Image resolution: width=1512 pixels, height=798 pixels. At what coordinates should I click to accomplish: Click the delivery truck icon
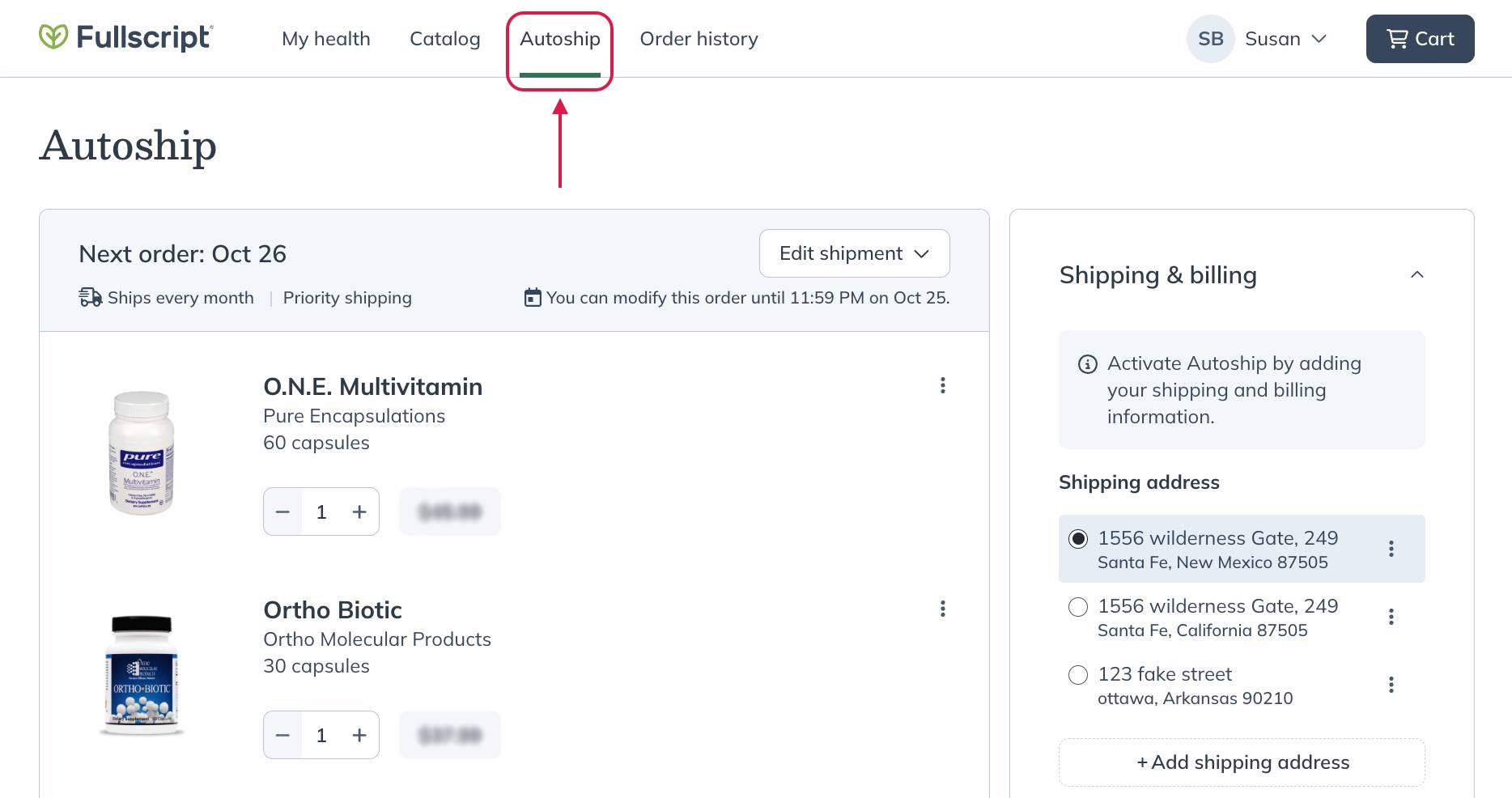[90, 297]
